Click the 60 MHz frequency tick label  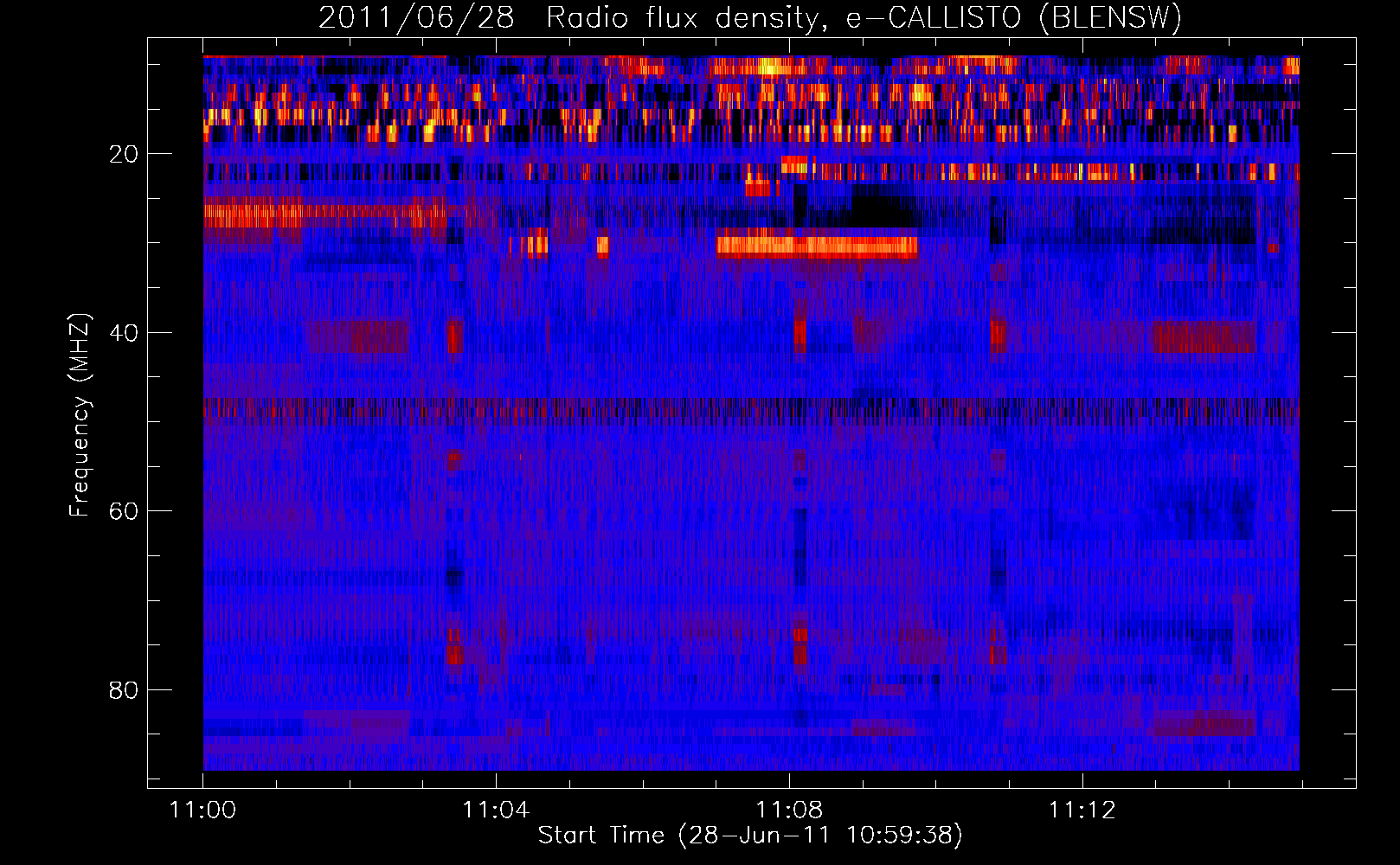click(x=124, y=511)
